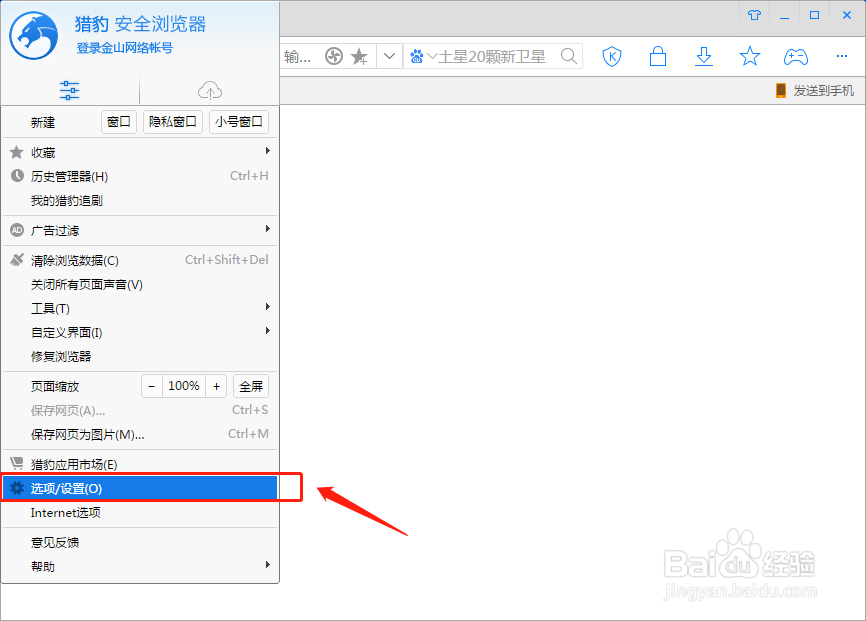Open the more tools ellipsis icon
Image resolution: width=866 pixels, height=621 pixels.
842,56
